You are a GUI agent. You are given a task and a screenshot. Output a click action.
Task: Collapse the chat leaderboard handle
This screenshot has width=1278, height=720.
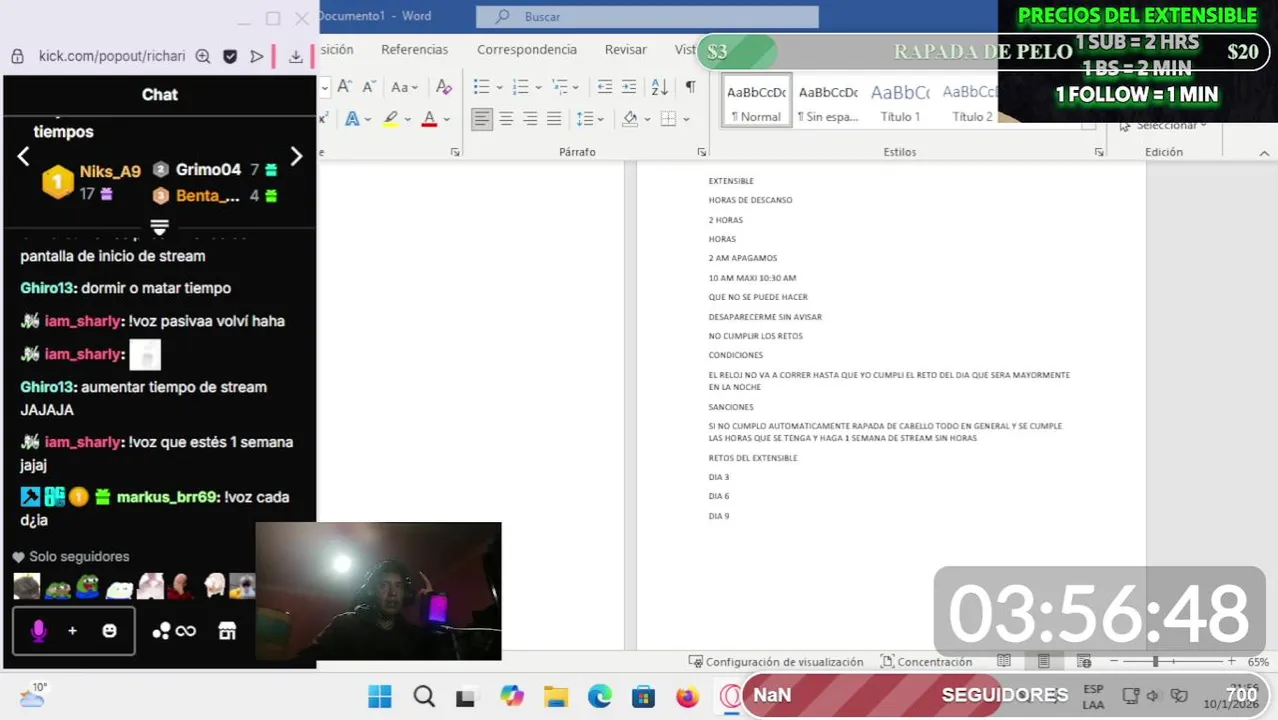coord(159,228)
